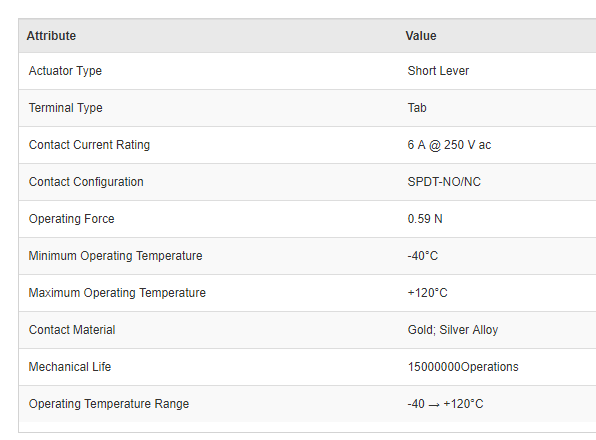Click the Value column header
Image resolution: width=596 pixels, height=440 pixels.
pyautogui.click(x=421, y=36)
